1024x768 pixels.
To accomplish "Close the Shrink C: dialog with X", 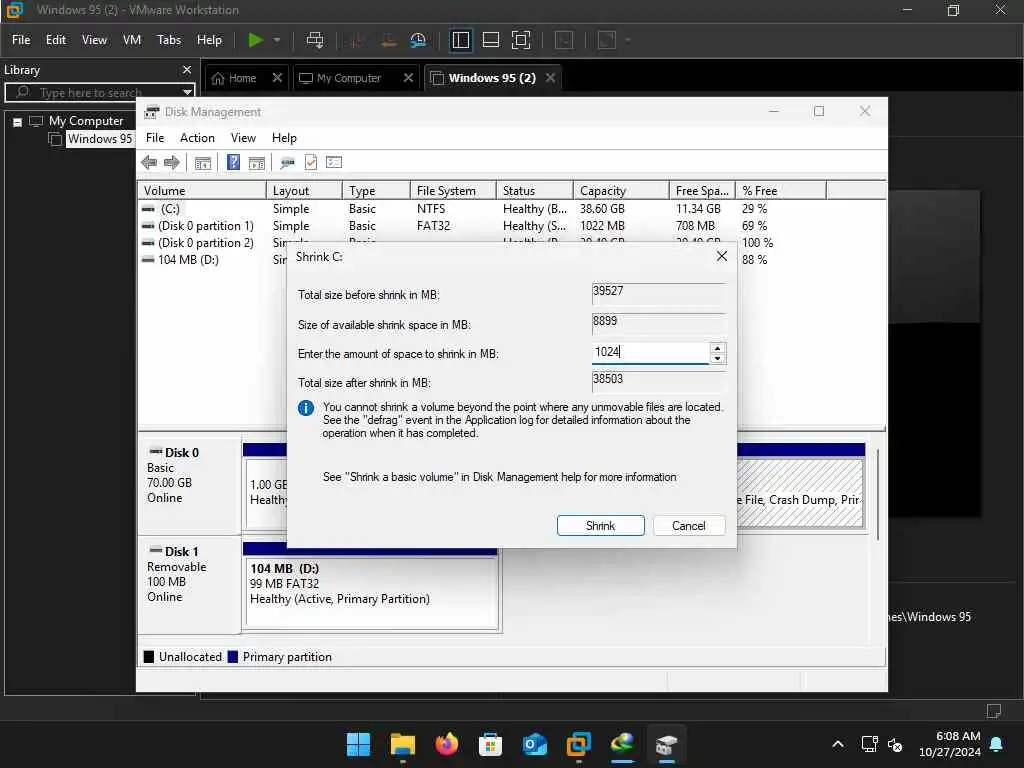I will pyautogui.click(x=722, y=256).
